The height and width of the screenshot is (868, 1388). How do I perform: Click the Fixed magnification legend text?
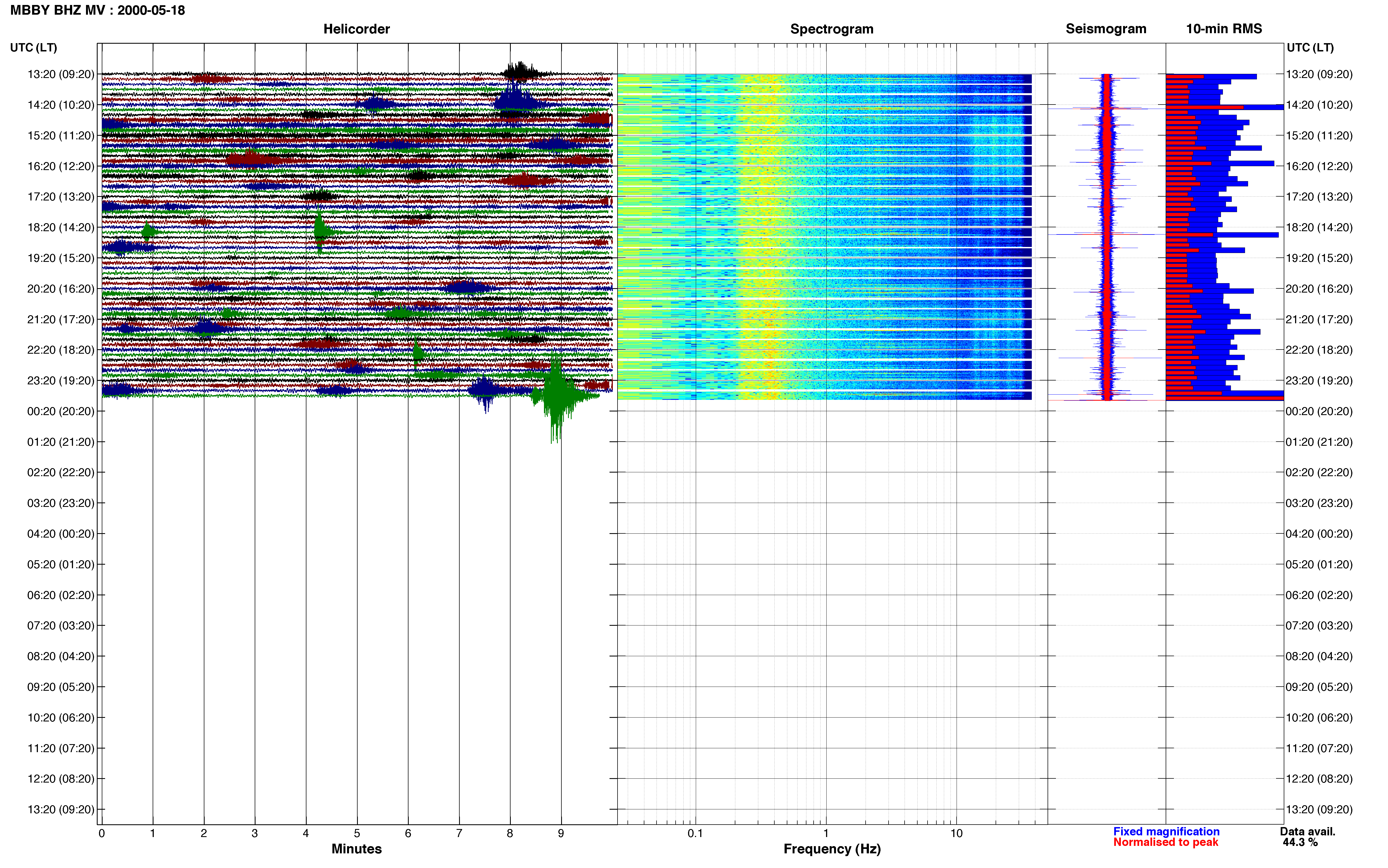click(1166, 831)
